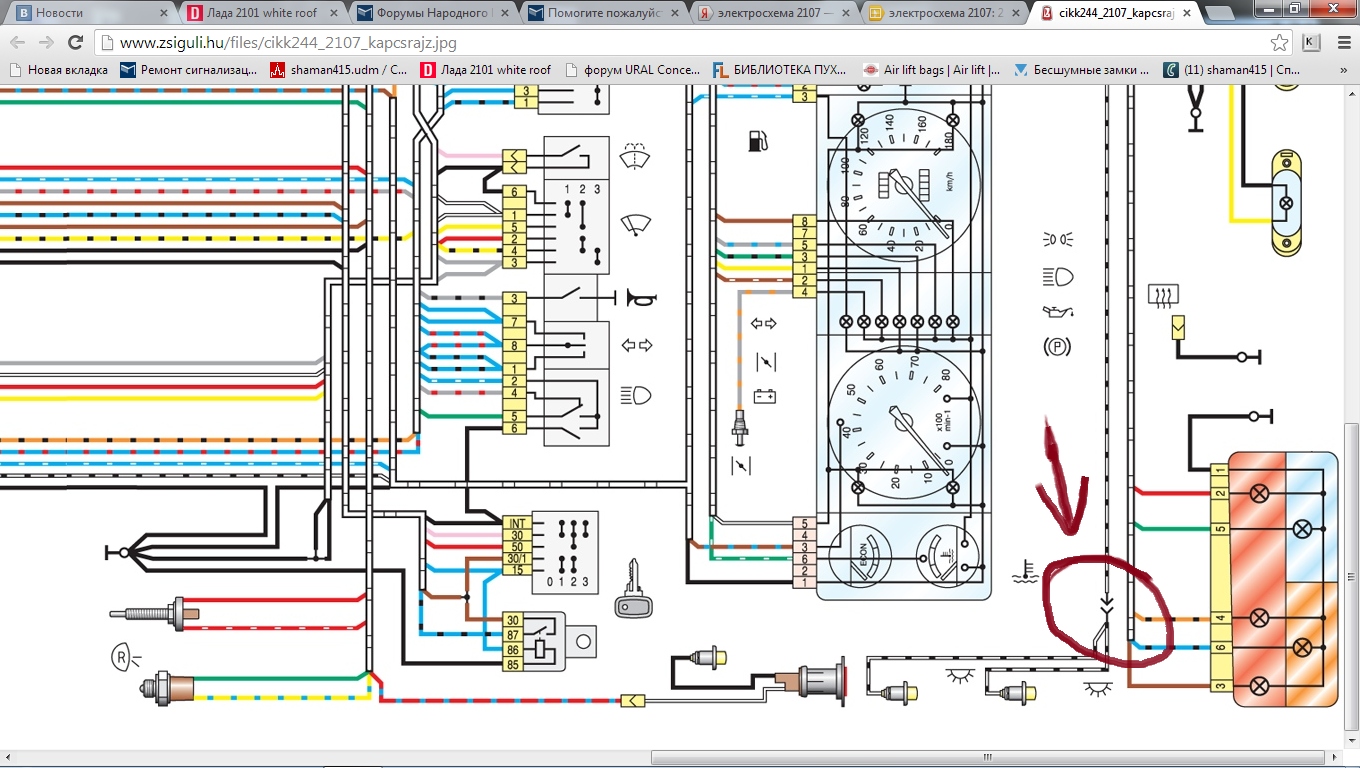Click the fuel pump symbol in the diagram
1360x768 pixels.
point(757,140)
